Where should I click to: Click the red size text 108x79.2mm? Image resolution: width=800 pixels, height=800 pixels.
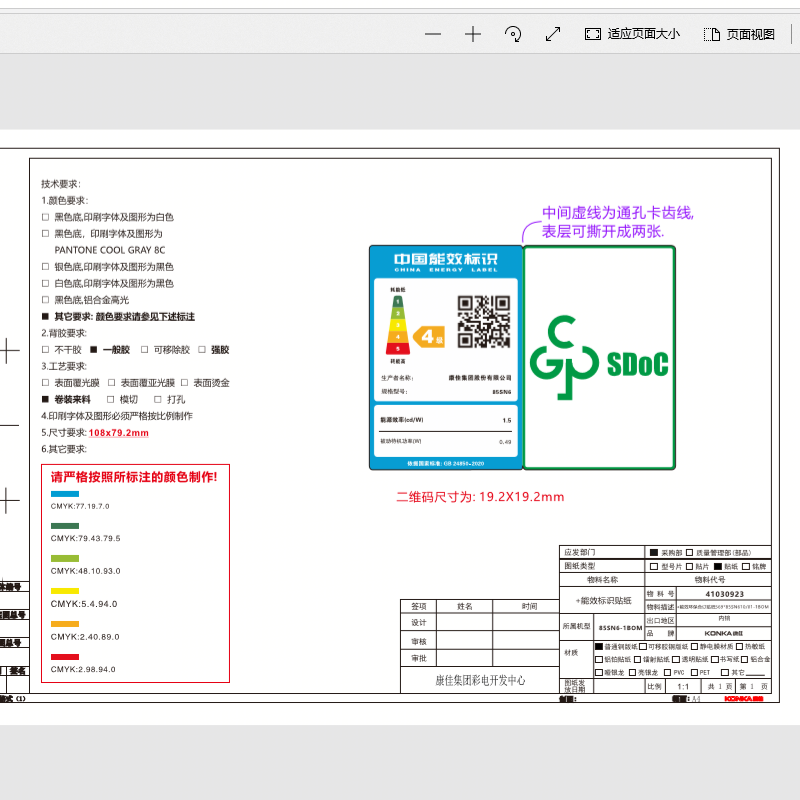point(119,433)
